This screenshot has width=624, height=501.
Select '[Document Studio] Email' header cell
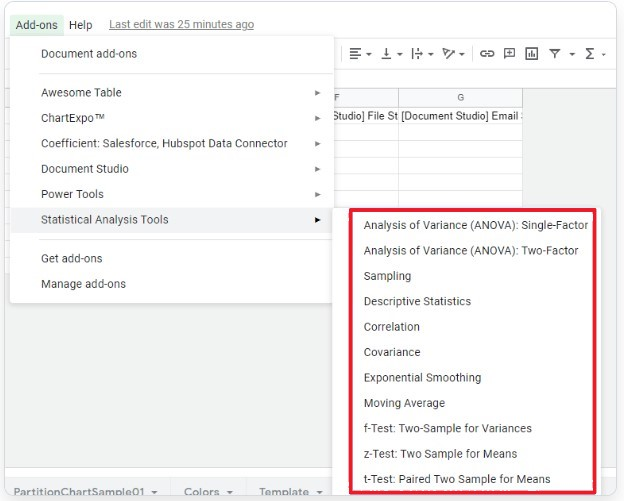[460, 116]
